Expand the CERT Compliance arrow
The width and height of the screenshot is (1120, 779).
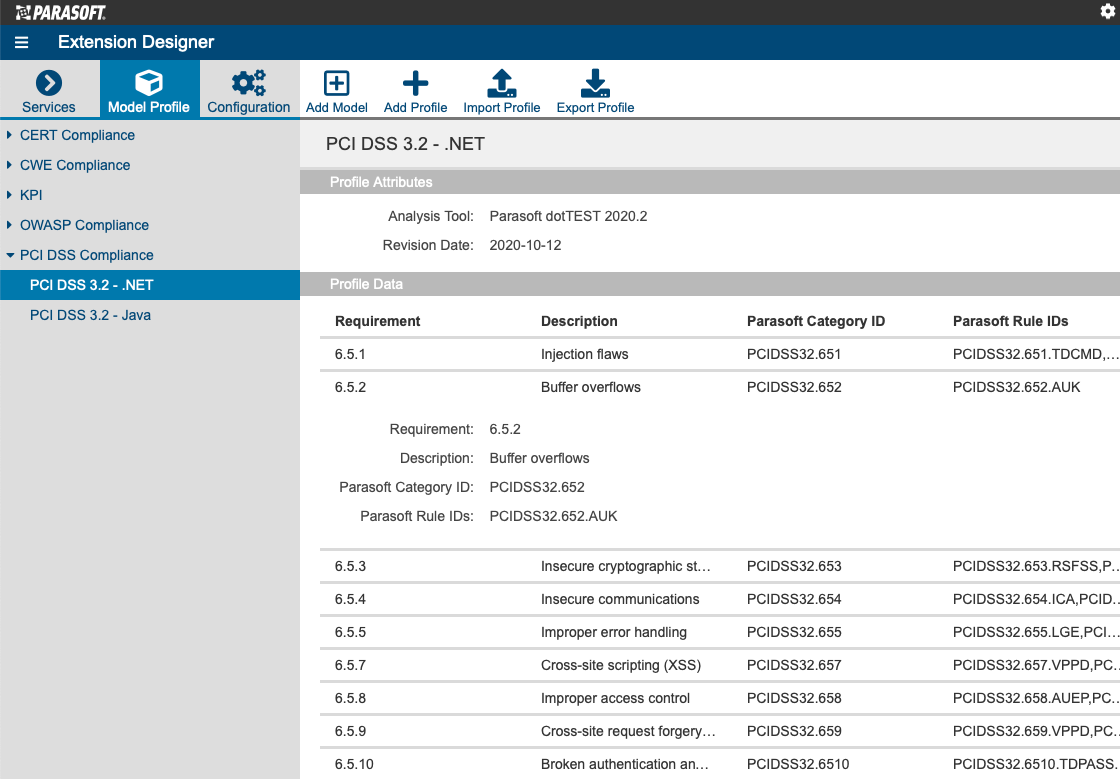pos(9,135)
